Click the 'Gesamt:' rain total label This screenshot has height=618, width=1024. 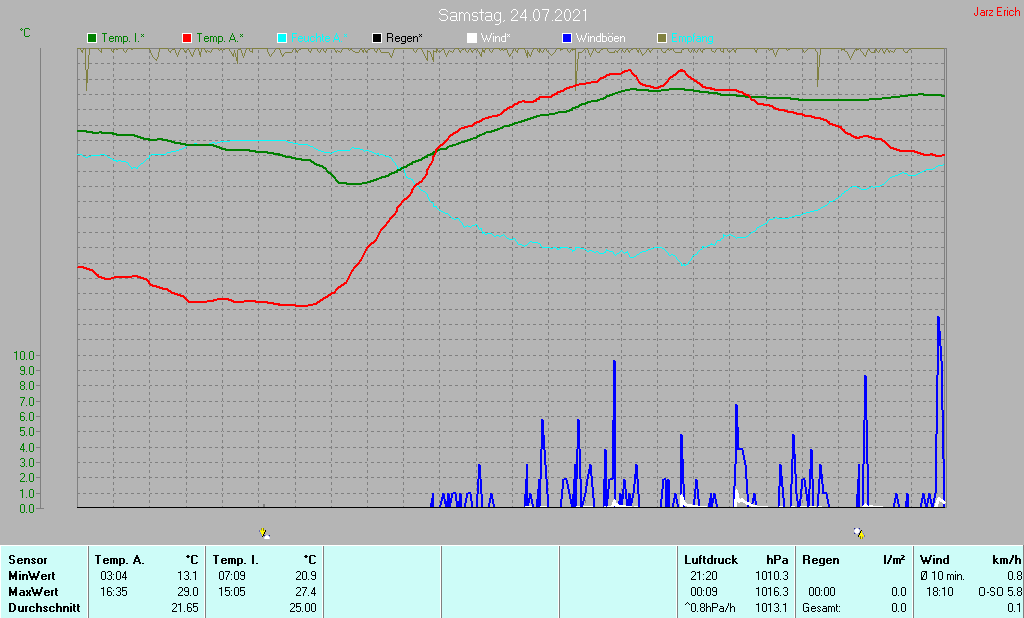pyautogui.click(x=822, y=608)
